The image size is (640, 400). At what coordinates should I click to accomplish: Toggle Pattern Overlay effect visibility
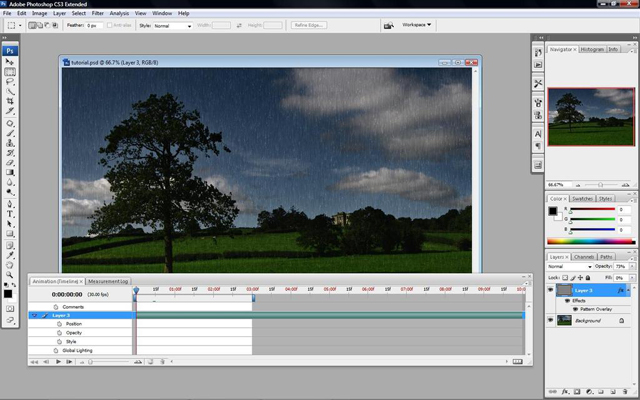pos(576,309)
